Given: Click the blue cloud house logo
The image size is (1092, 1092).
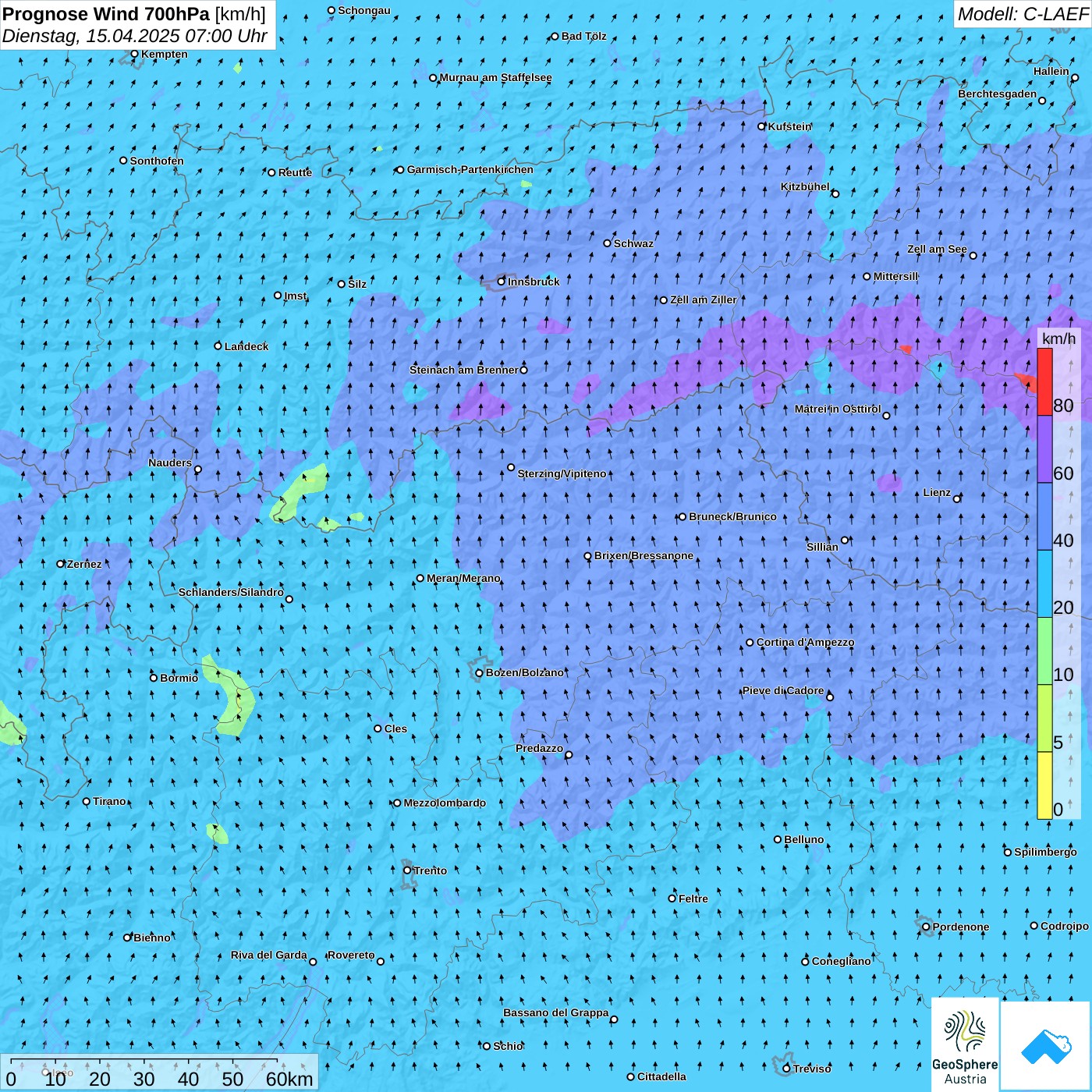Looking at the screenshot, I should [x=1046, y=1046].
